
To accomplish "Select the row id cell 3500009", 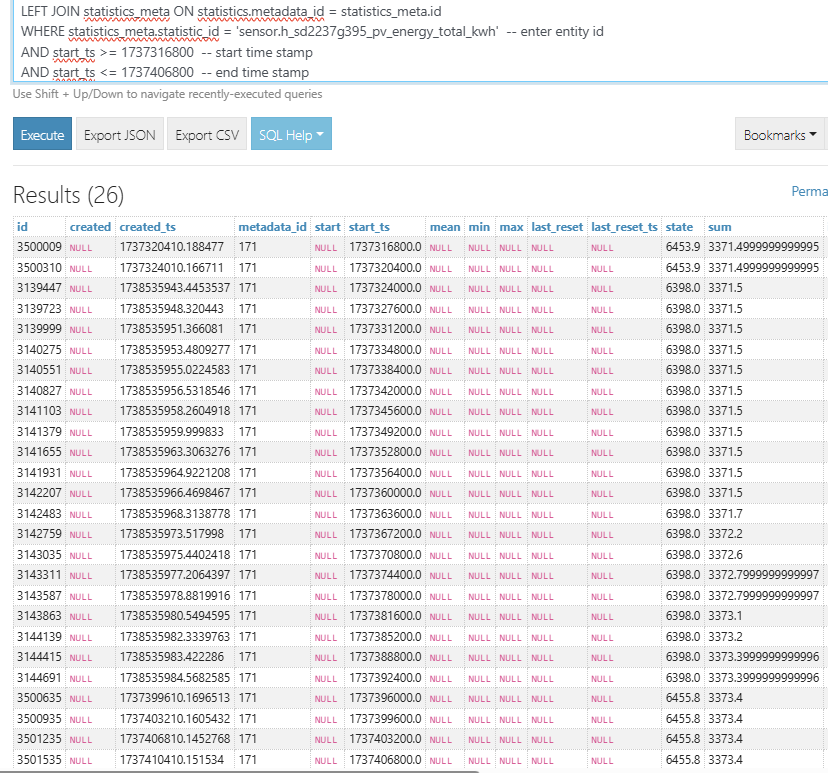I will pos(39,246).
